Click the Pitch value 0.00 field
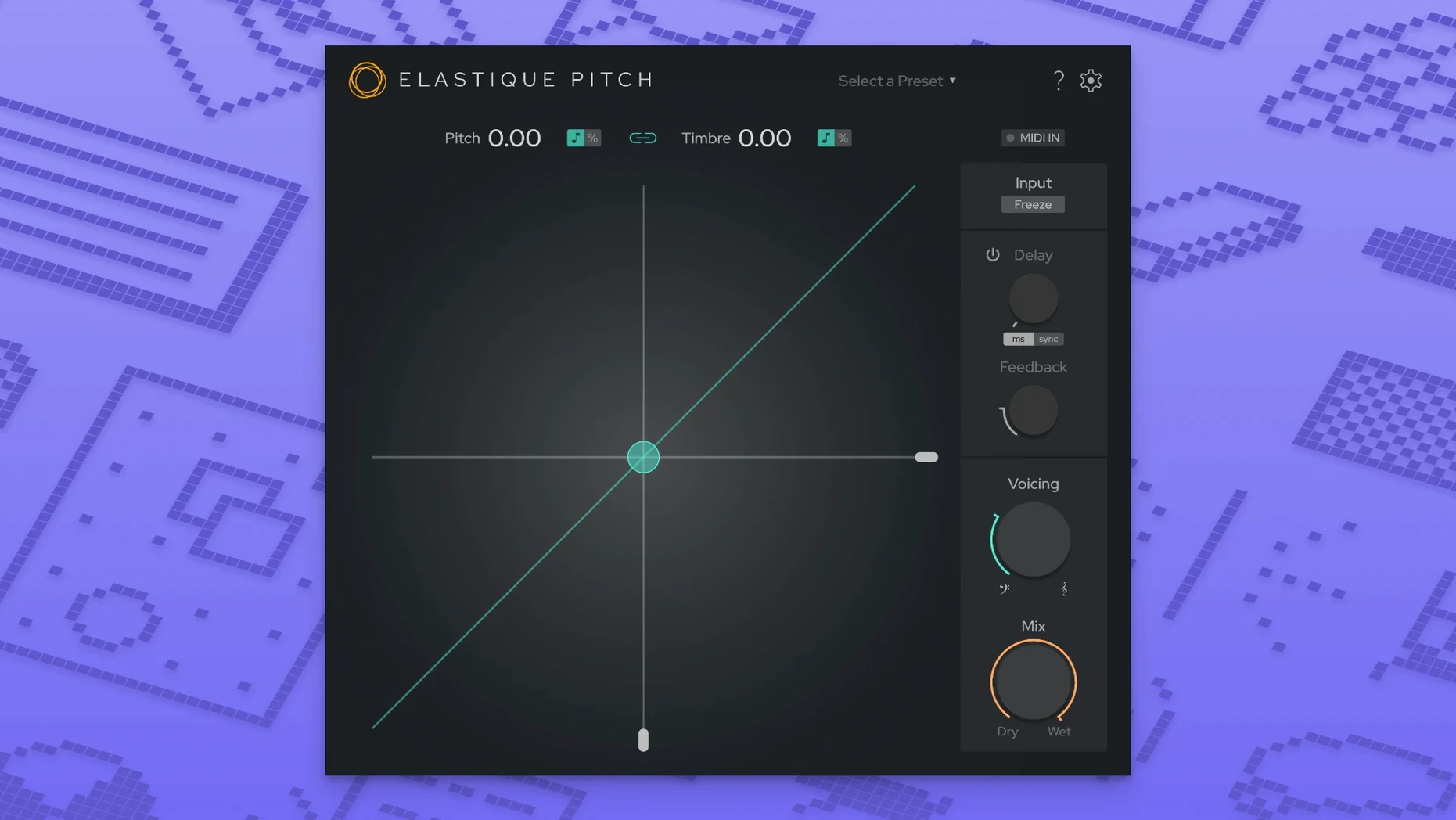Screen dimensions: 1456x820 click(x=514, y=138)
